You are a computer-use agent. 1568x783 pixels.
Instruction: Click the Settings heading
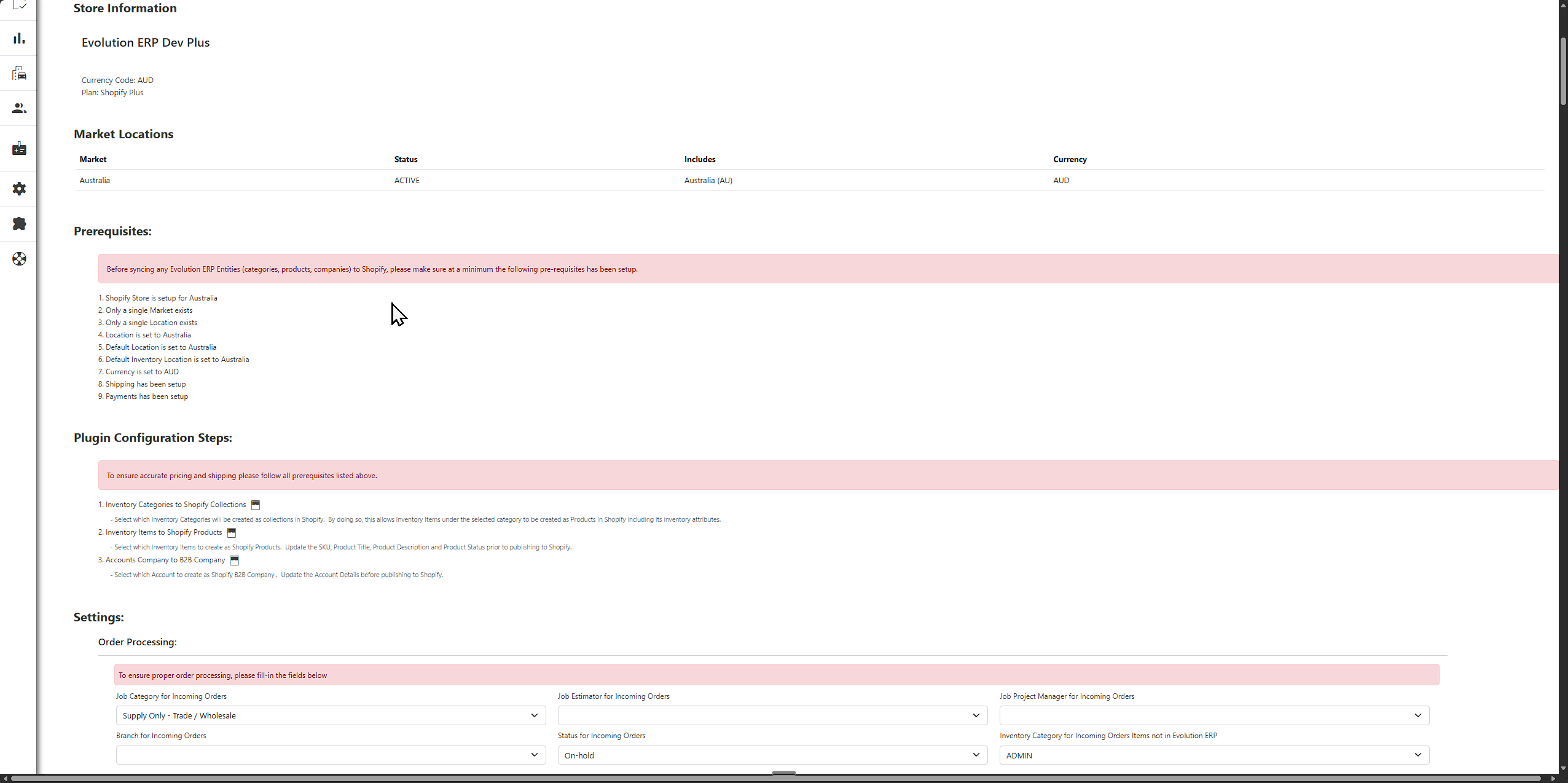point(99,617)
